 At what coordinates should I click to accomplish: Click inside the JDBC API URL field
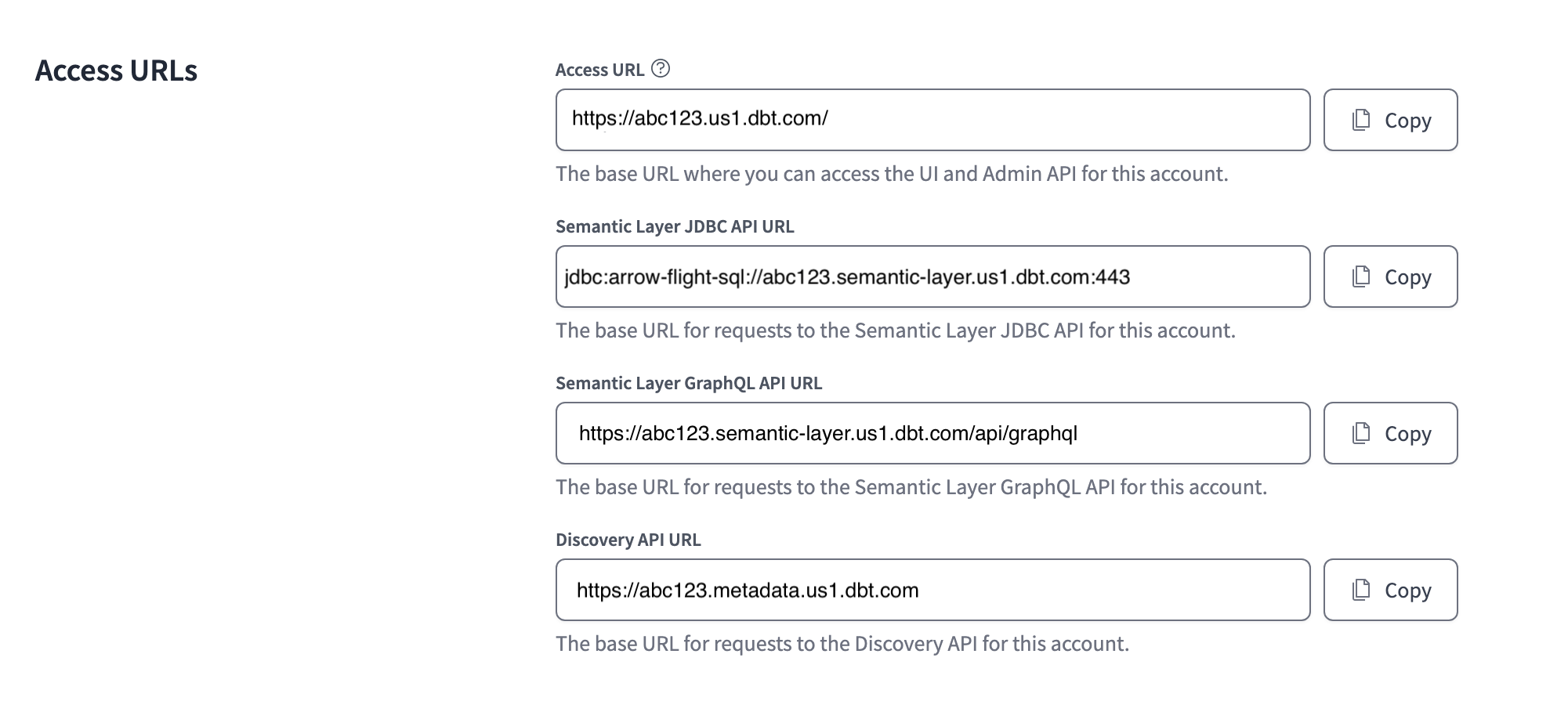pos(932,276)
